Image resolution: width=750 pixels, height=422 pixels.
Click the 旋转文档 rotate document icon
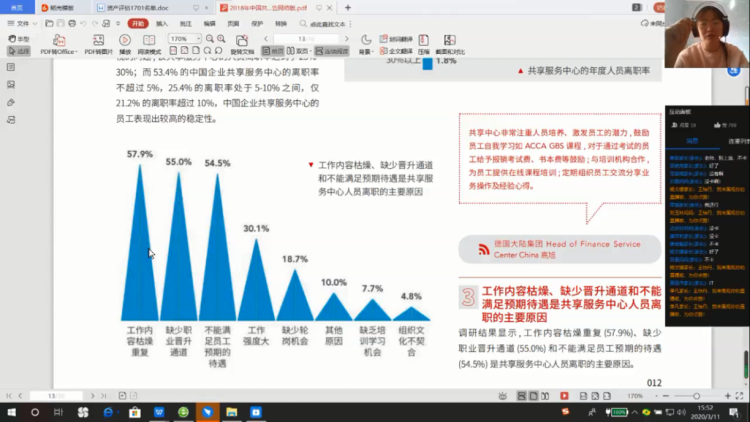pos(242,45)
